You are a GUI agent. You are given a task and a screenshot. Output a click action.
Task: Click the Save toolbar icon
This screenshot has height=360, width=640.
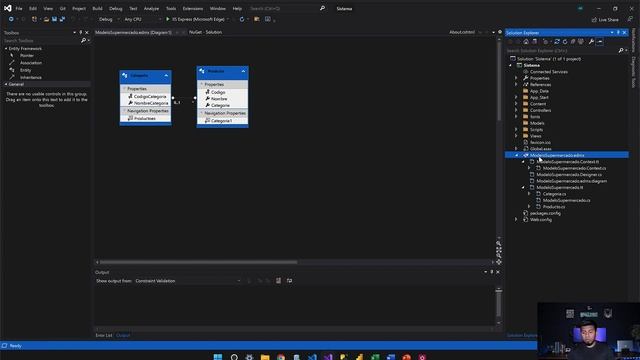coord(54,19)
